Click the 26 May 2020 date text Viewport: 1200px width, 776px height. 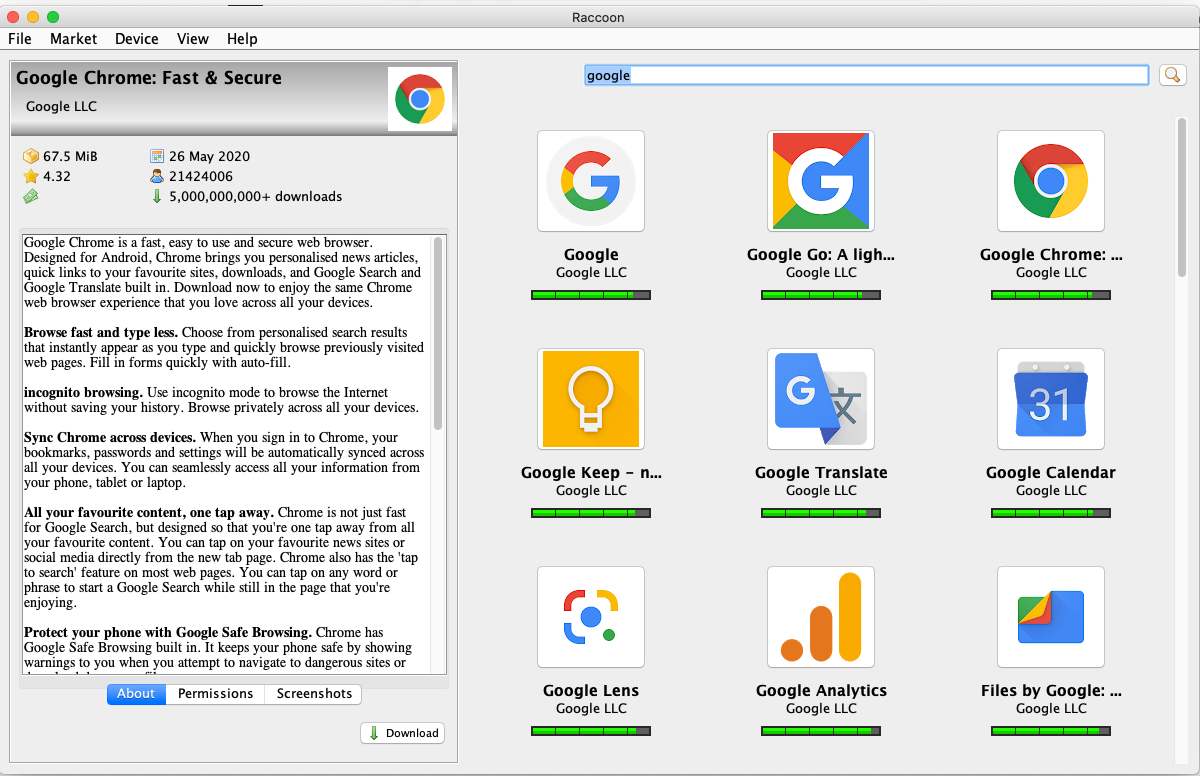[x=209, y=156]
